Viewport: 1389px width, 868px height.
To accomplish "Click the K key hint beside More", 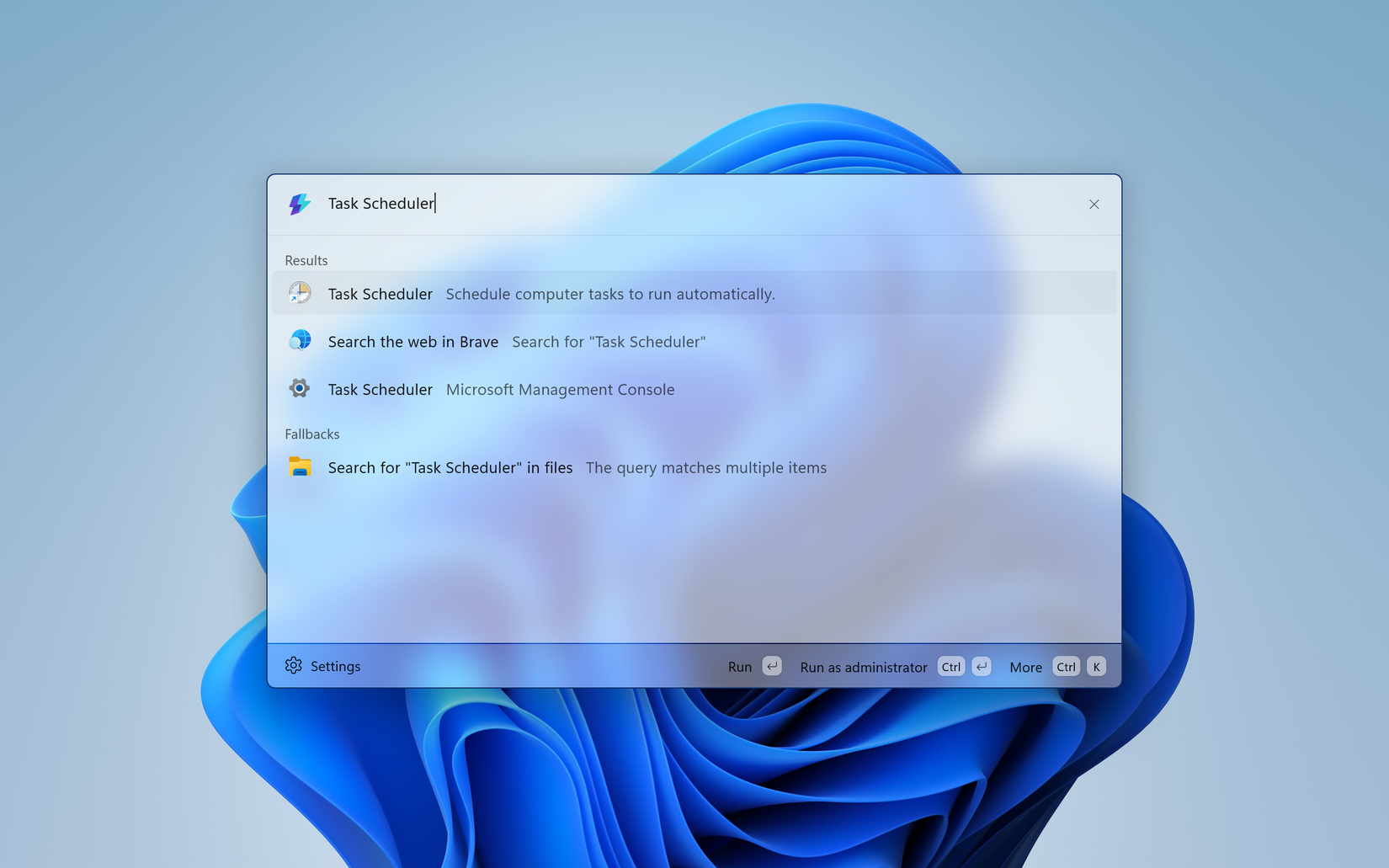I will pos(1096,666).
